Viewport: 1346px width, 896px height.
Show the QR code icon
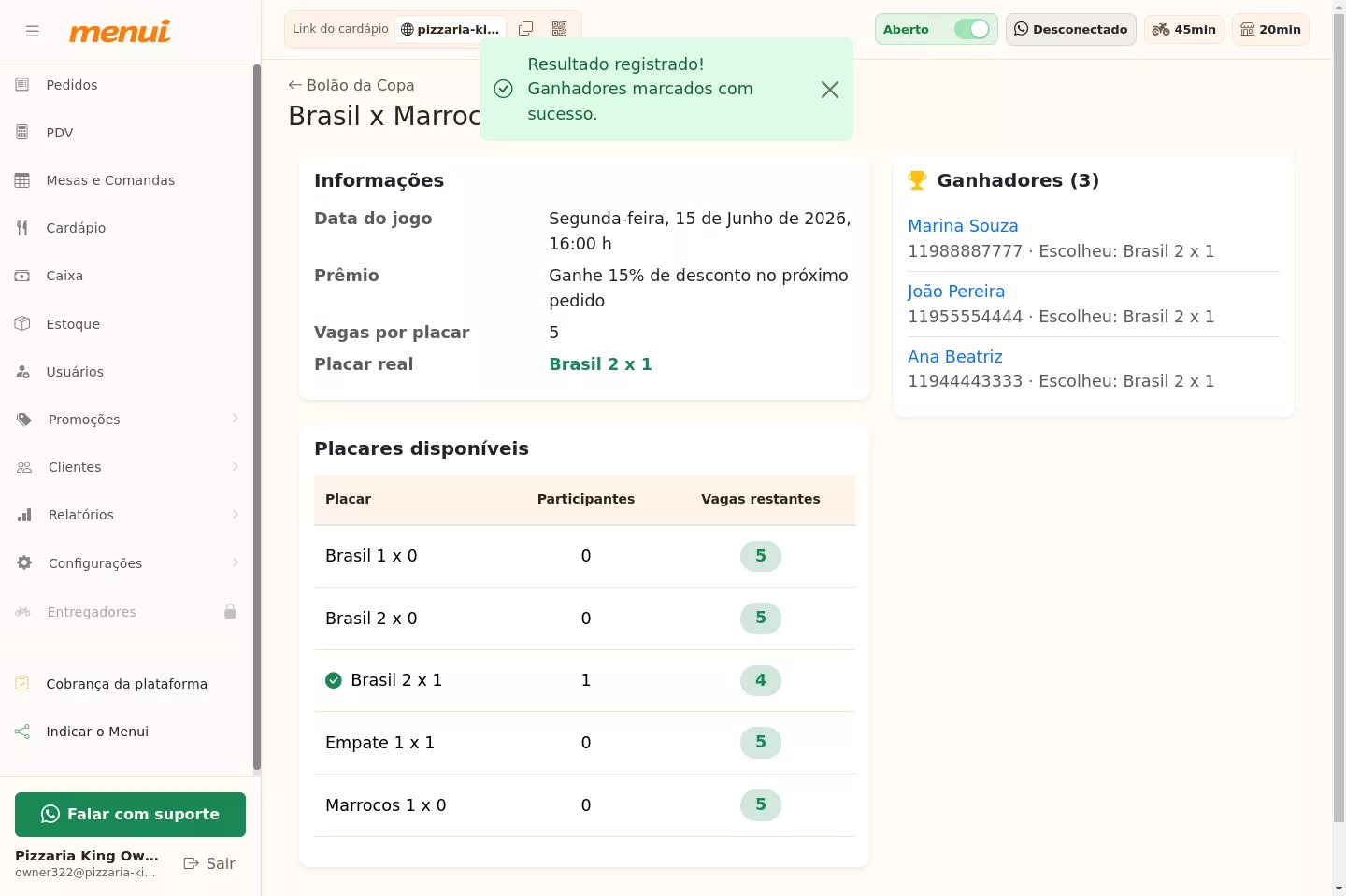(x=560, y=29)
